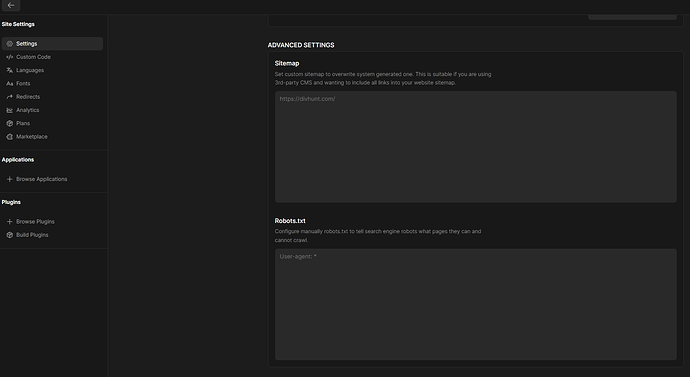Click the Fonts Aa icon
The height and width of the screenshot is (377, 690).
point(10,84)
